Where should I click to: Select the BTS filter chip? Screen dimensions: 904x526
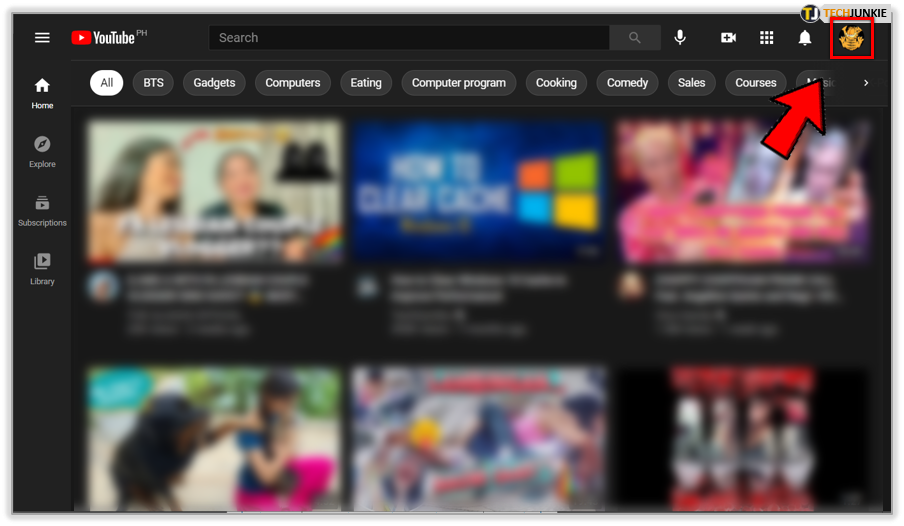[x=153, y=83]
